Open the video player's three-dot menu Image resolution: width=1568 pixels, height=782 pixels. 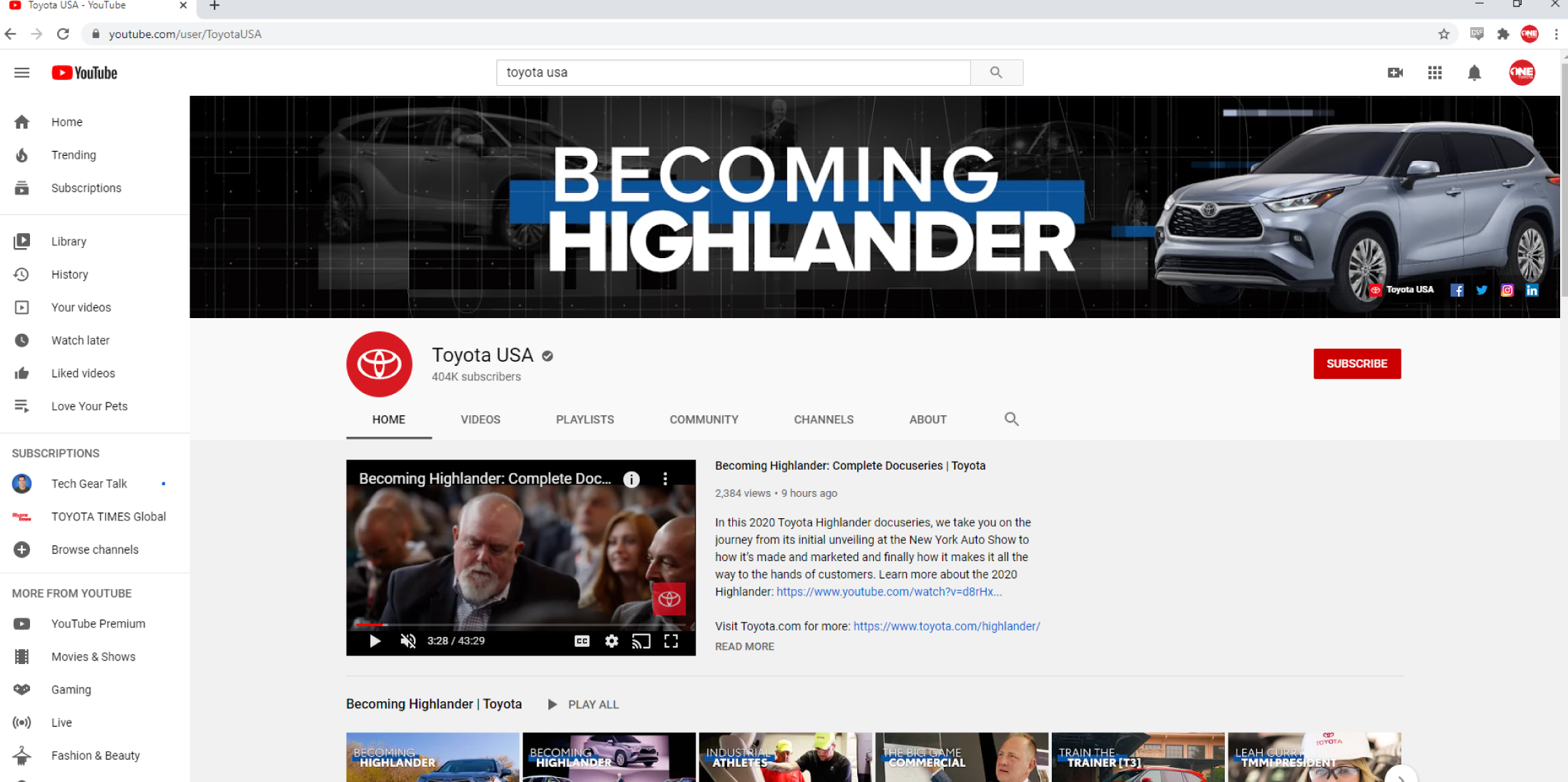(x=665, y=479)
